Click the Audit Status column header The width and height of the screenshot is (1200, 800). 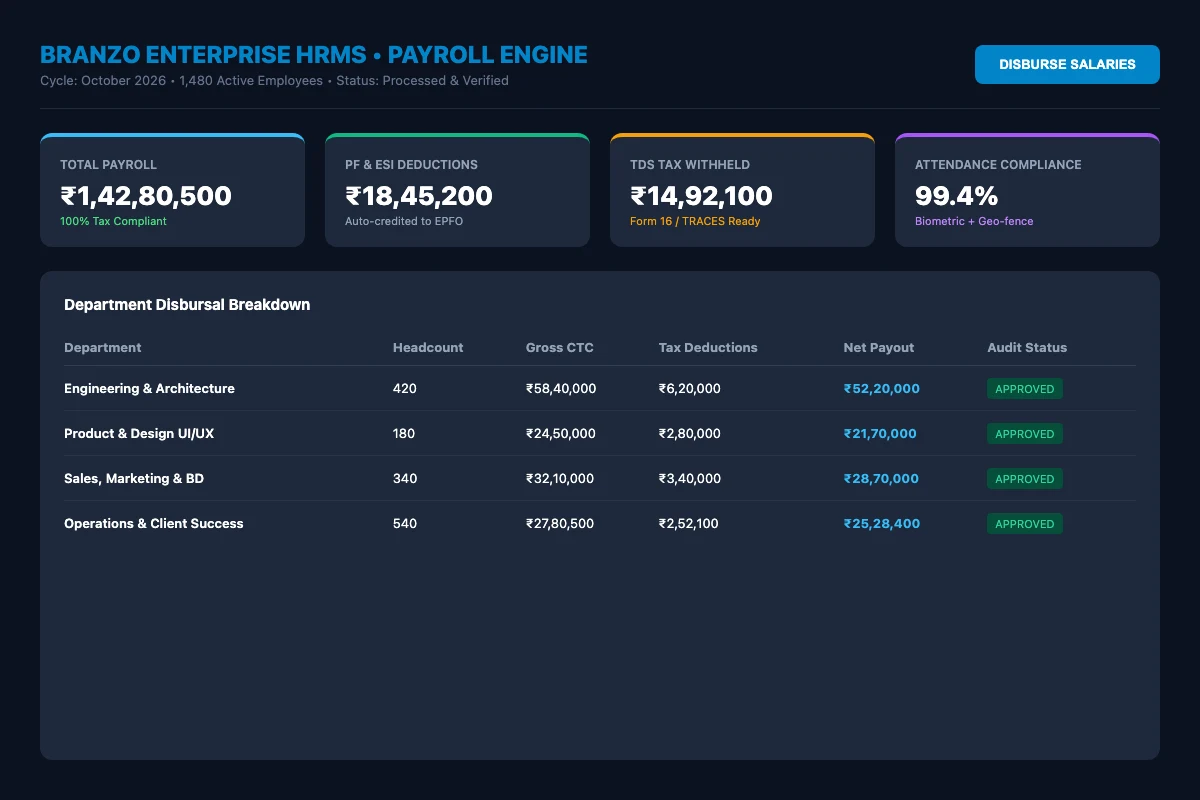coord(1027,348)
